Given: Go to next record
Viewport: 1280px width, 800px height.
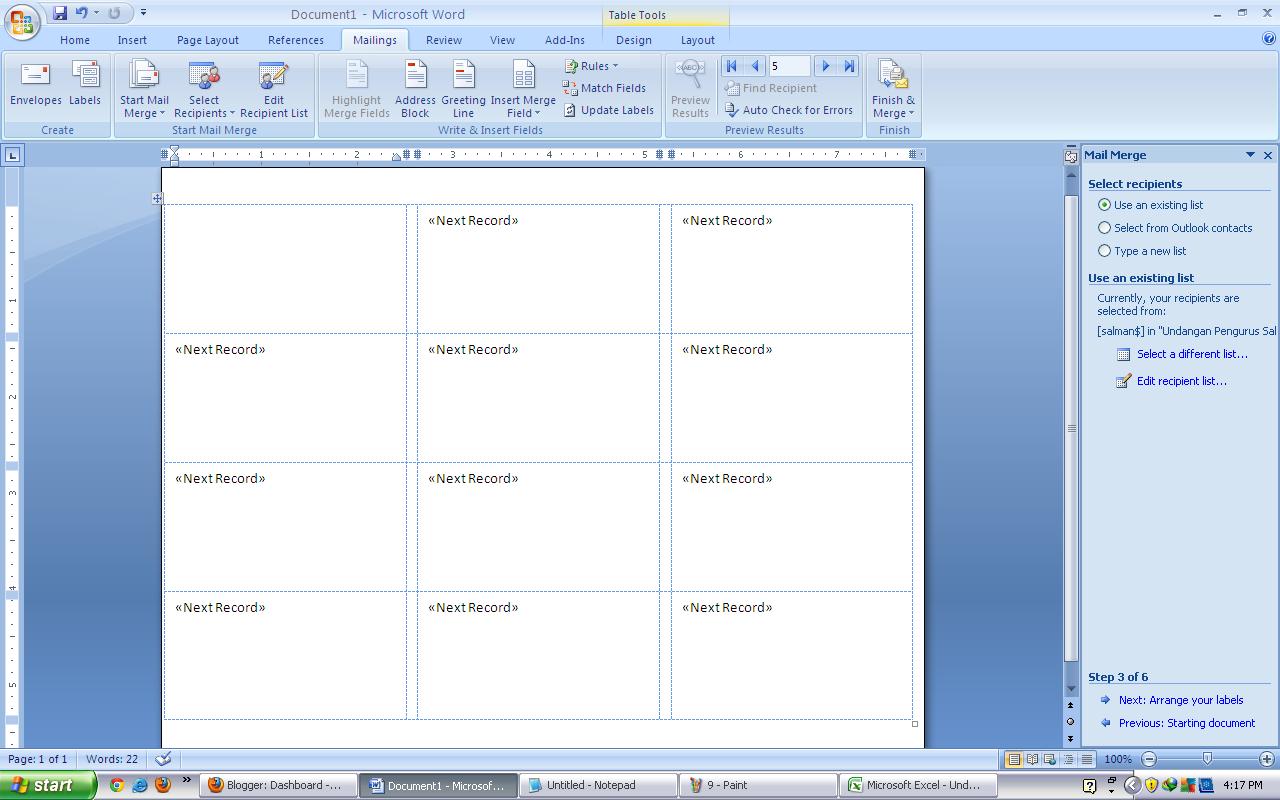Looking at the screenshot, I should point(826,66).
